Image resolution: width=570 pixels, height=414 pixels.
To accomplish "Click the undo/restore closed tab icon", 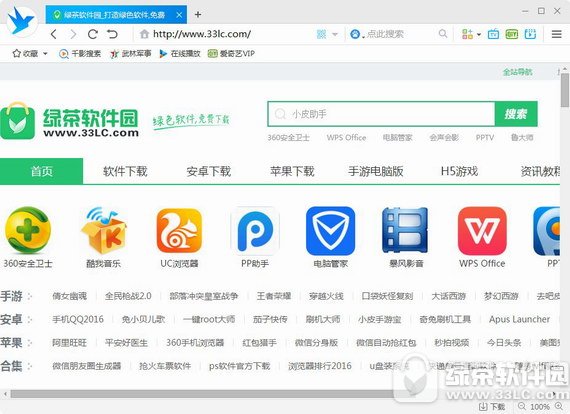I will point(112,34).
